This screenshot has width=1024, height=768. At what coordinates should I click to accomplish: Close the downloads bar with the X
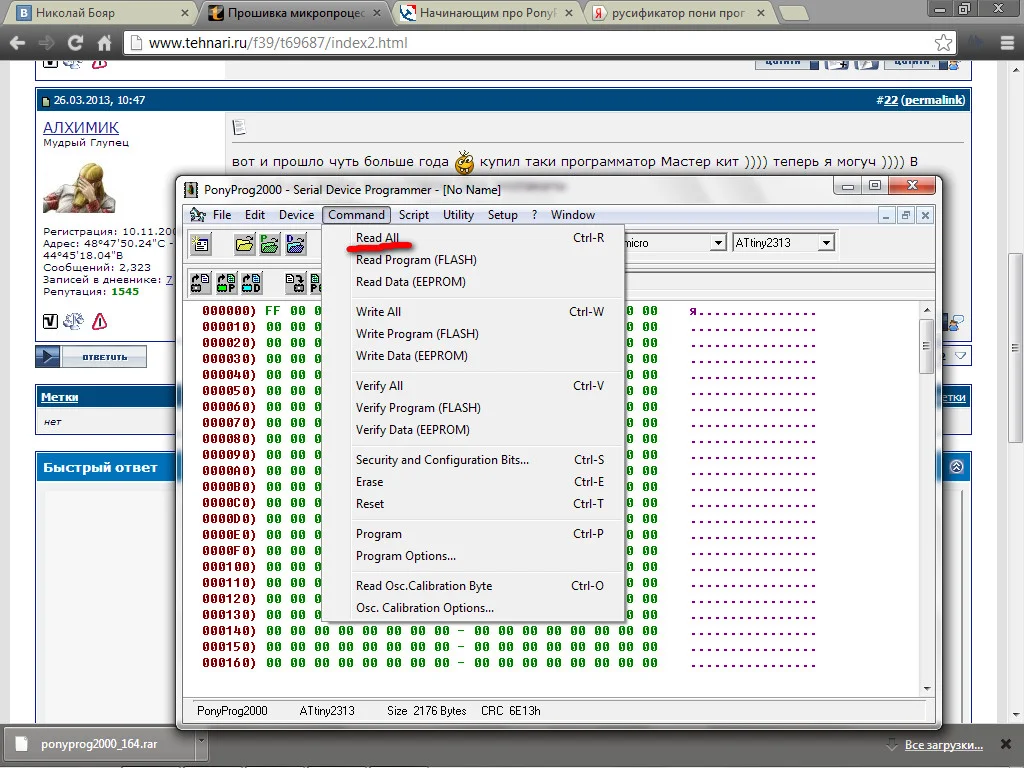(x=1006, y=744)
